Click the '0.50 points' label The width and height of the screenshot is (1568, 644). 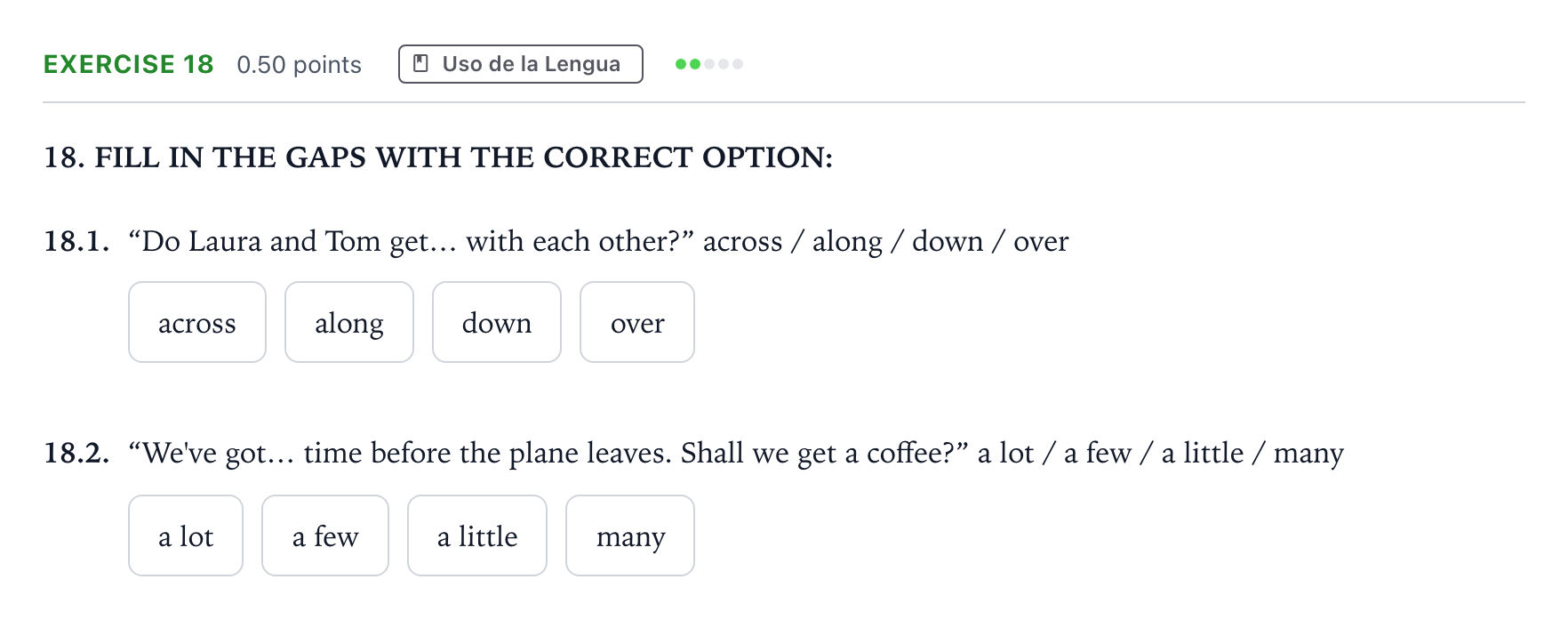coord(300,65)
